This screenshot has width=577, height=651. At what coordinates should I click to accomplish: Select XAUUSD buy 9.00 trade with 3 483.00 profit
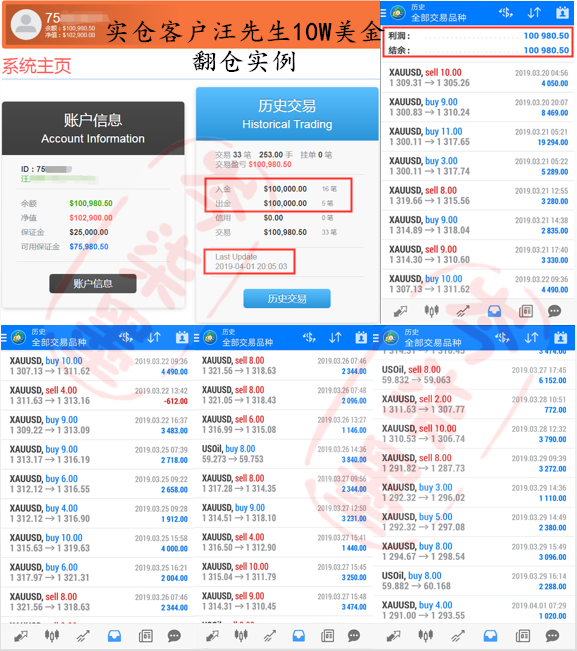(x=98, y=425)
